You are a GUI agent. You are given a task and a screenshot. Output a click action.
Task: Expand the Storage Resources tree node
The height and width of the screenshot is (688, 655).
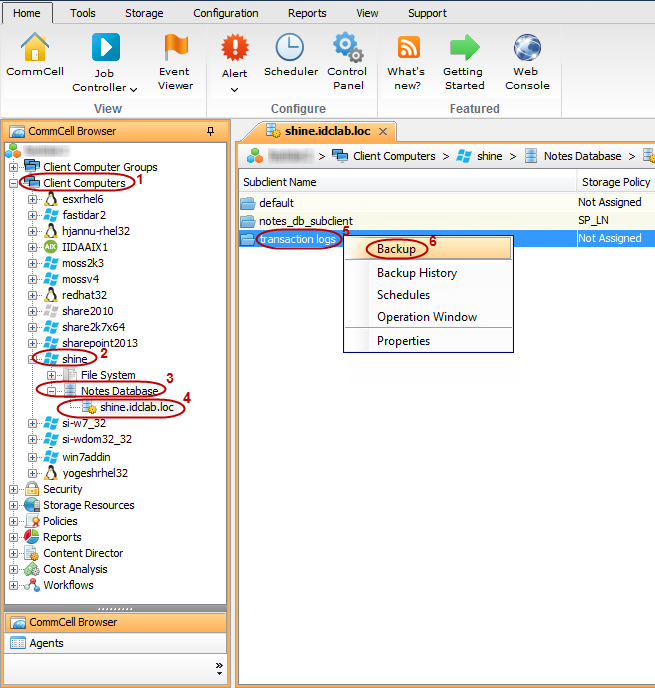tap(14, 505)
